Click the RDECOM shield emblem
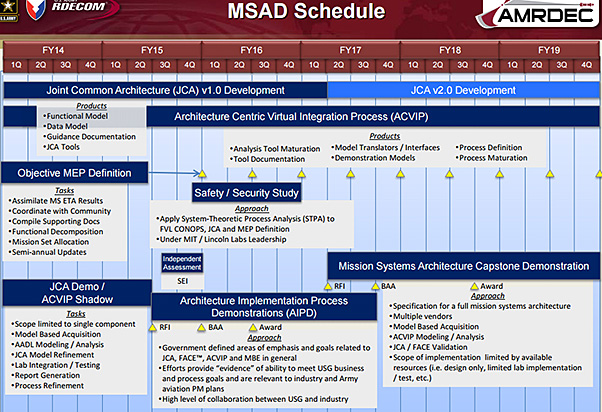 coord(36,9)
